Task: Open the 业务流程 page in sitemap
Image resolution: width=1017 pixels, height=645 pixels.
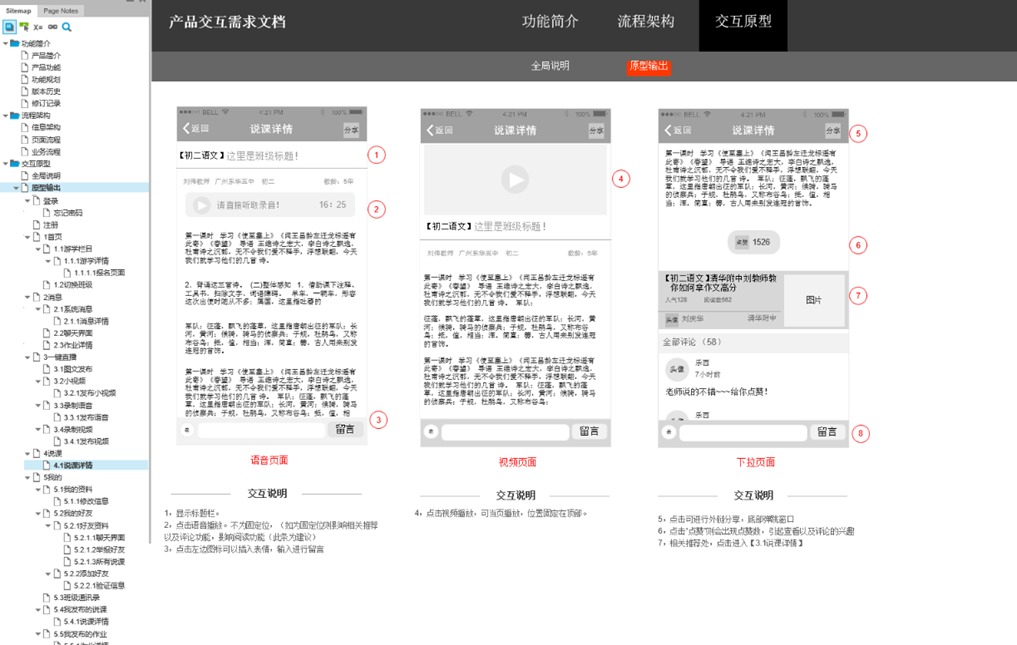Action: pos(45,151)
